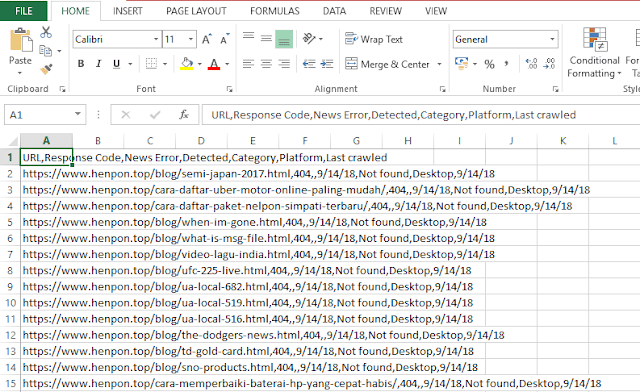Apply Percent Style
The height and width of the screenshot is (392, 640).
[489, 64]
